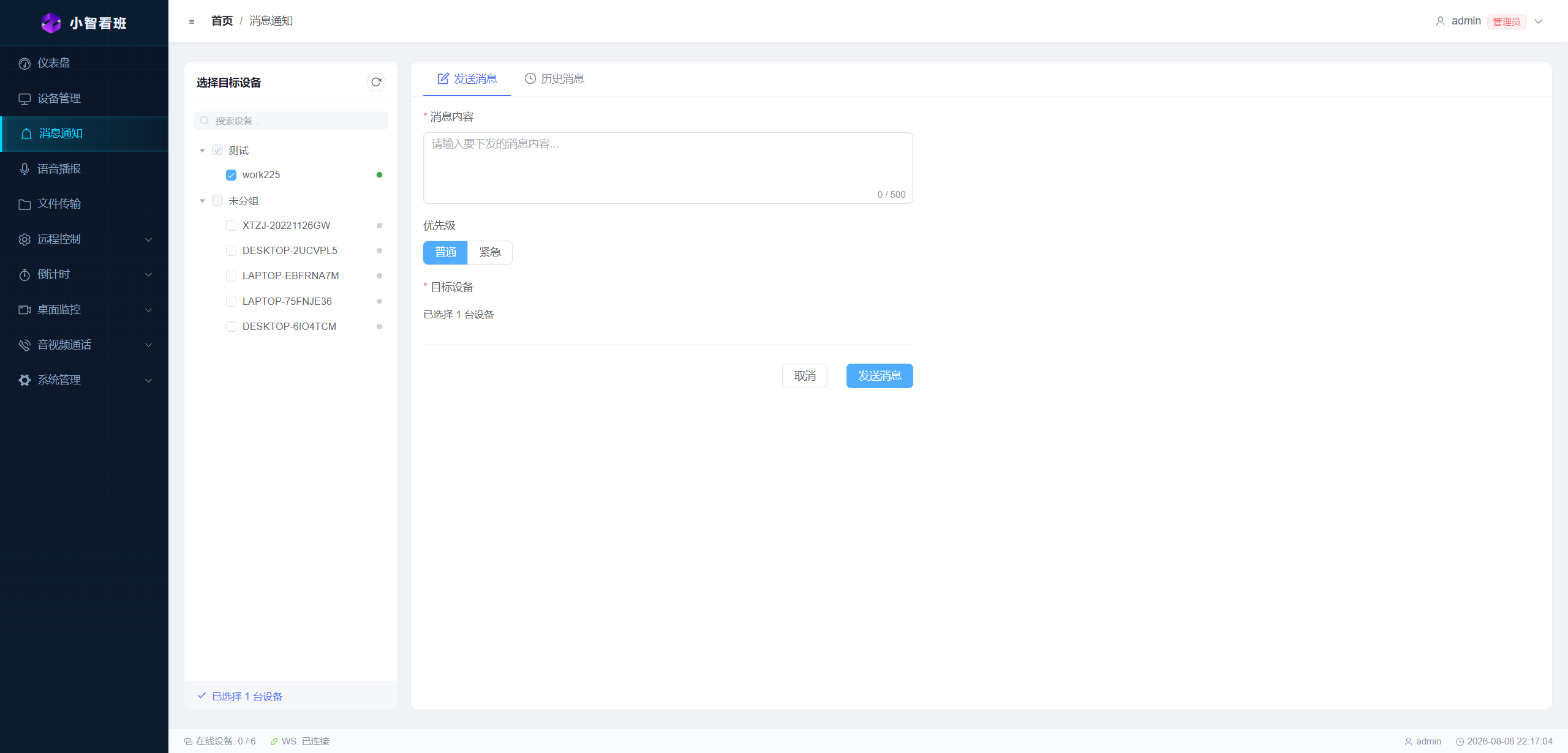Select the 发送消息 tab
Screen dimensions: 1568x753
[x=467, y=79]
